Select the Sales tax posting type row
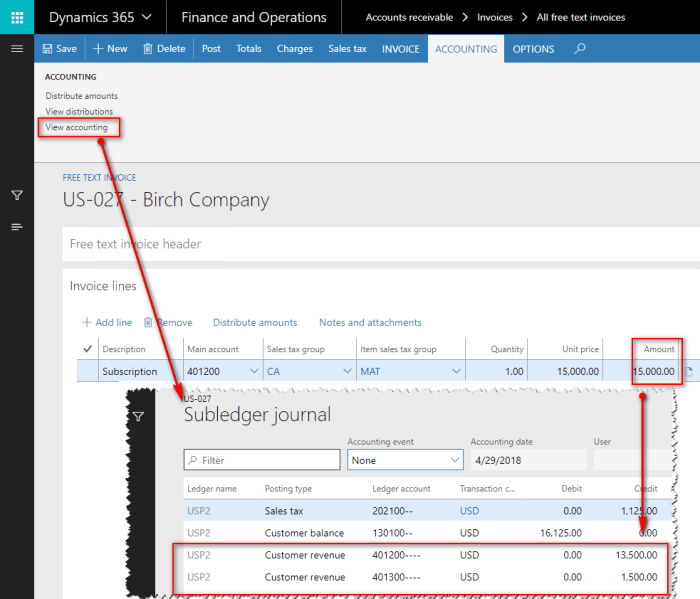 427,511
